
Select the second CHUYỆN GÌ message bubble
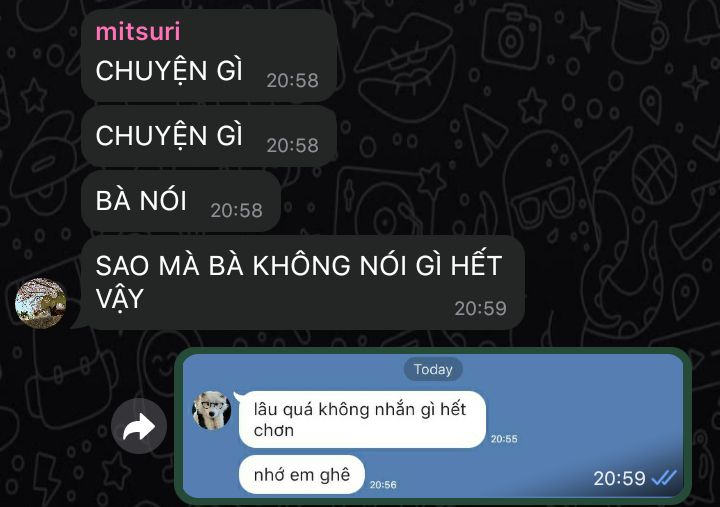pyautogui.click(x=209, y=136)
